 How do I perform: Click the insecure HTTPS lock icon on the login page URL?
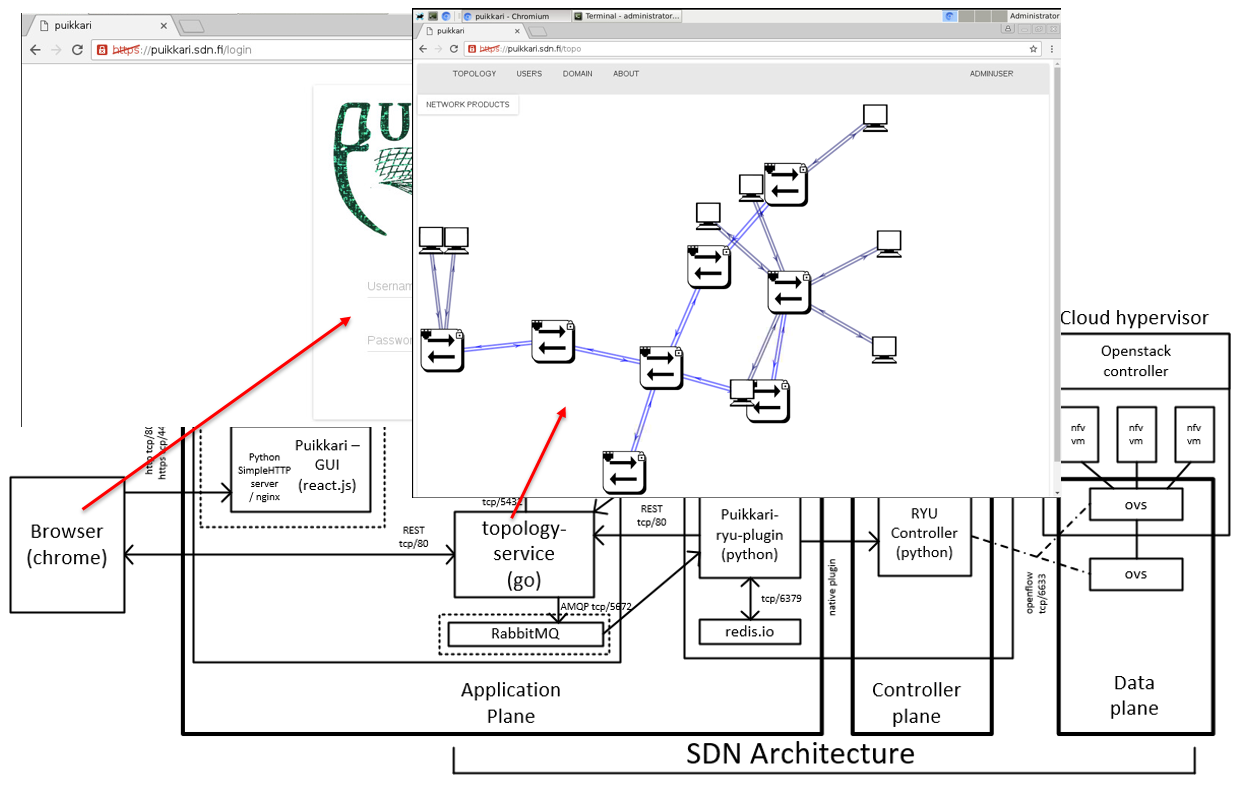click(102, 50)
